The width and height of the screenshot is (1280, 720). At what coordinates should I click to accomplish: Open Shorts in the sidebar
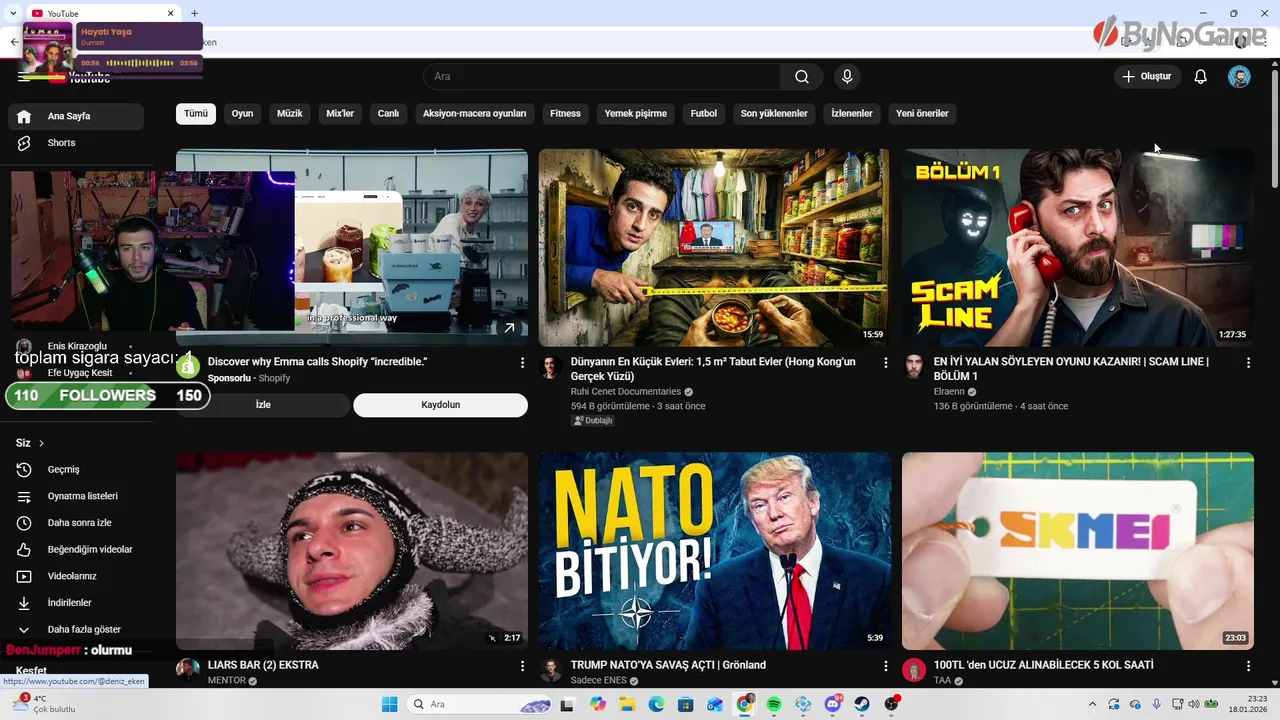coord(76,143)
